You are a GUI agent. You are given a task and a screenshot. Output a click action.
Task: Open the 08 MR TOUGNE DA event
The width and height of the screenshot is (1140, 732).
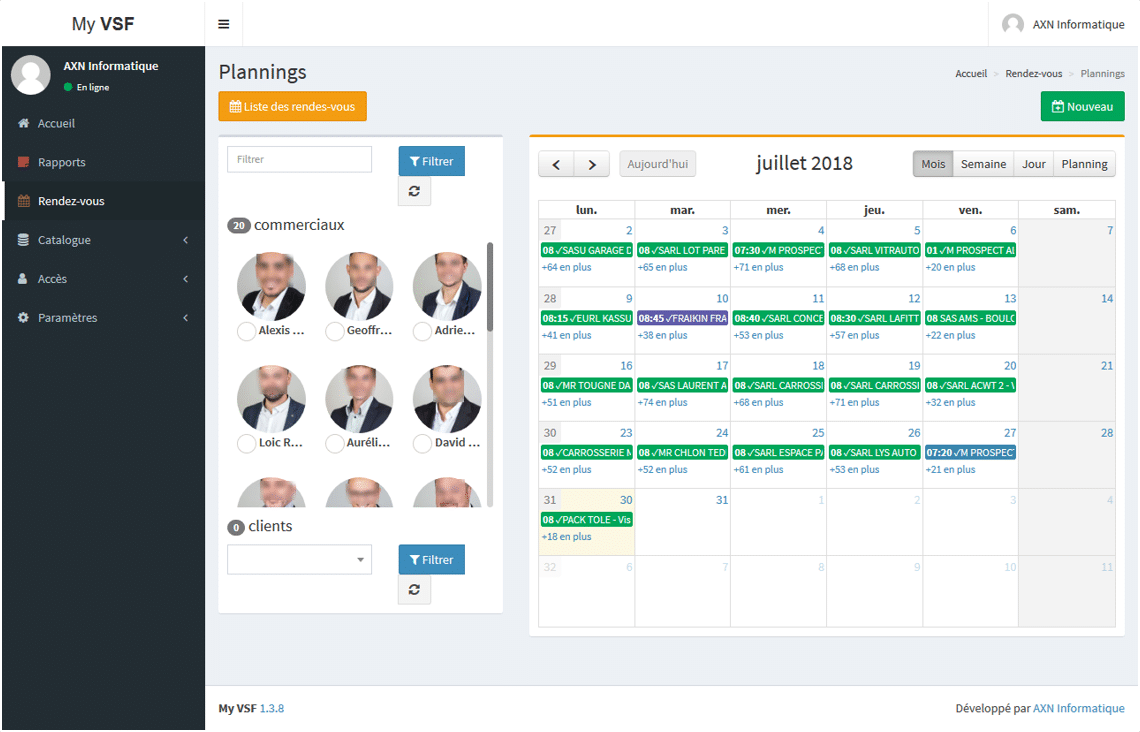point(586,385)
